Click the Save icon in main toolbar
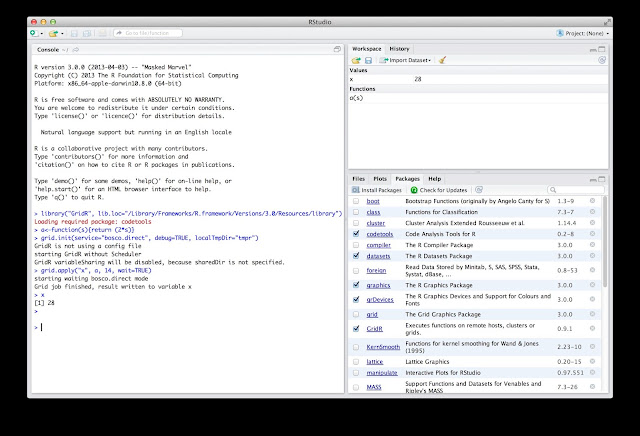 74,33
